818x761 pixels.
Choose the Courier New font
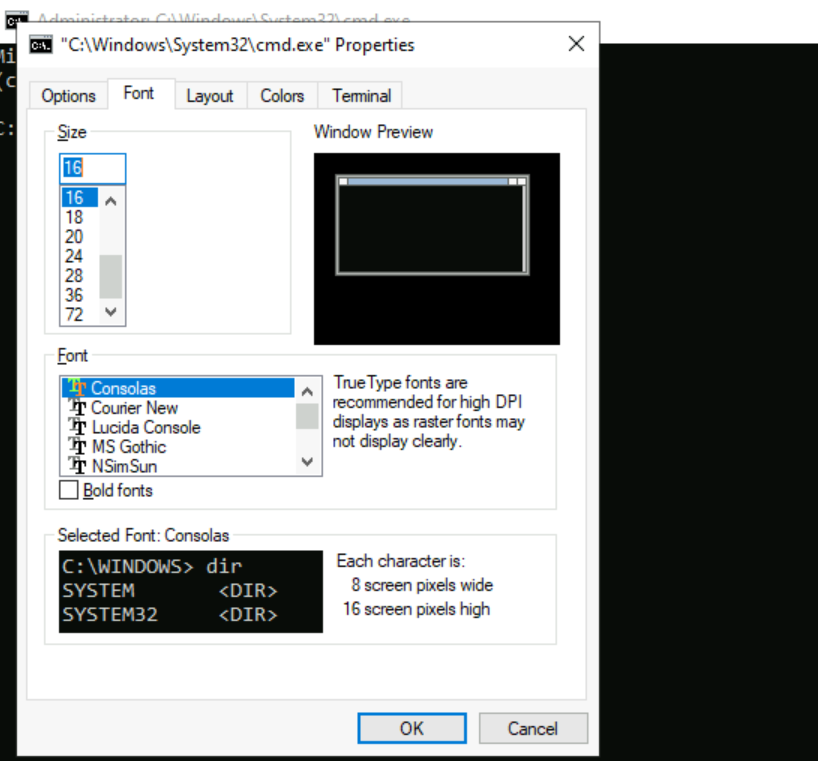178,407
